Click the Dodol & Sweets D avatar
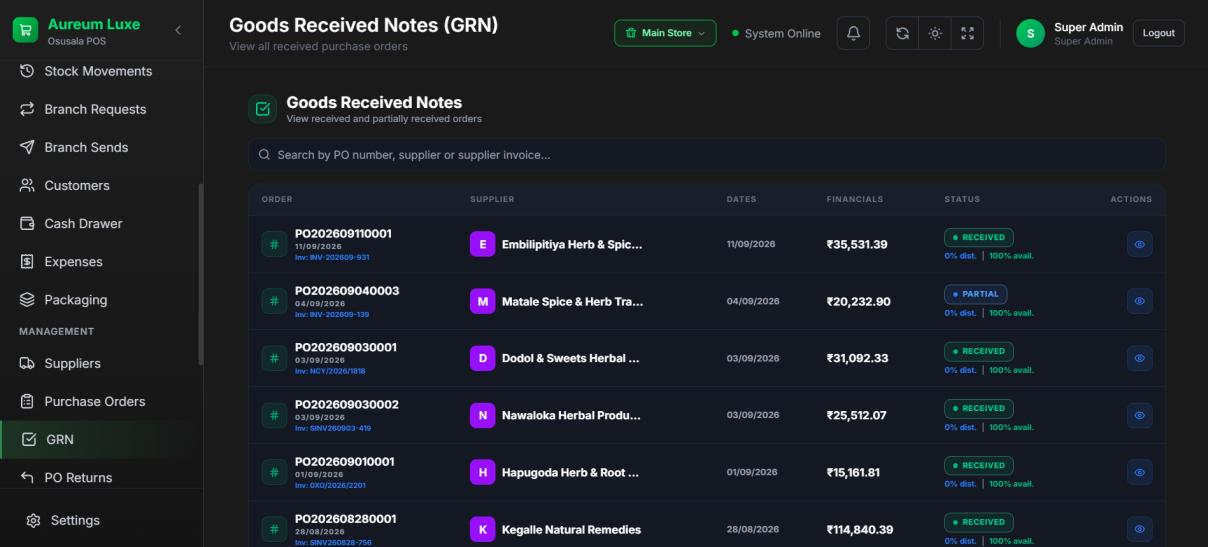Image resolution: width=1208 pixels, height=547 pixels. (483, 358)
